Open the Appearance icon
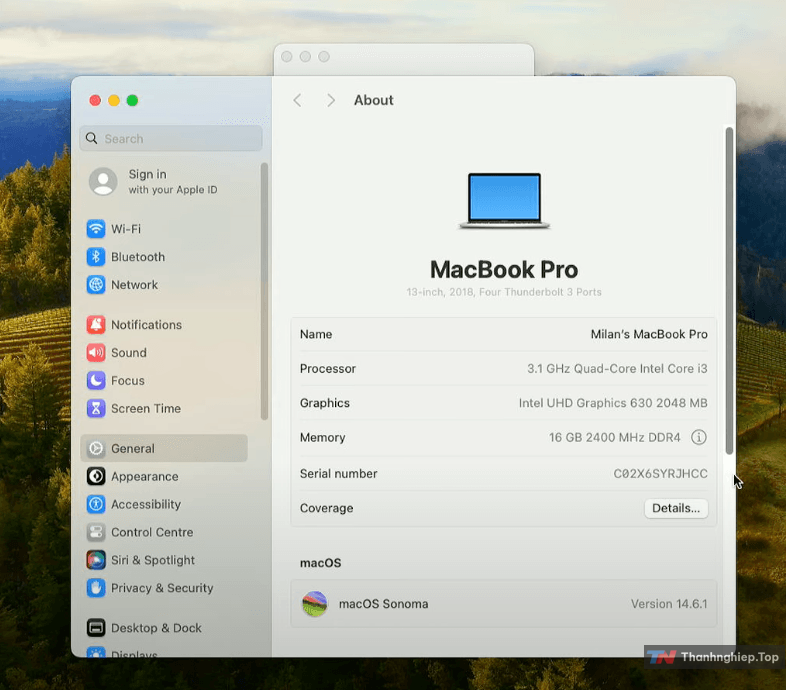 (x=96, y=476)
